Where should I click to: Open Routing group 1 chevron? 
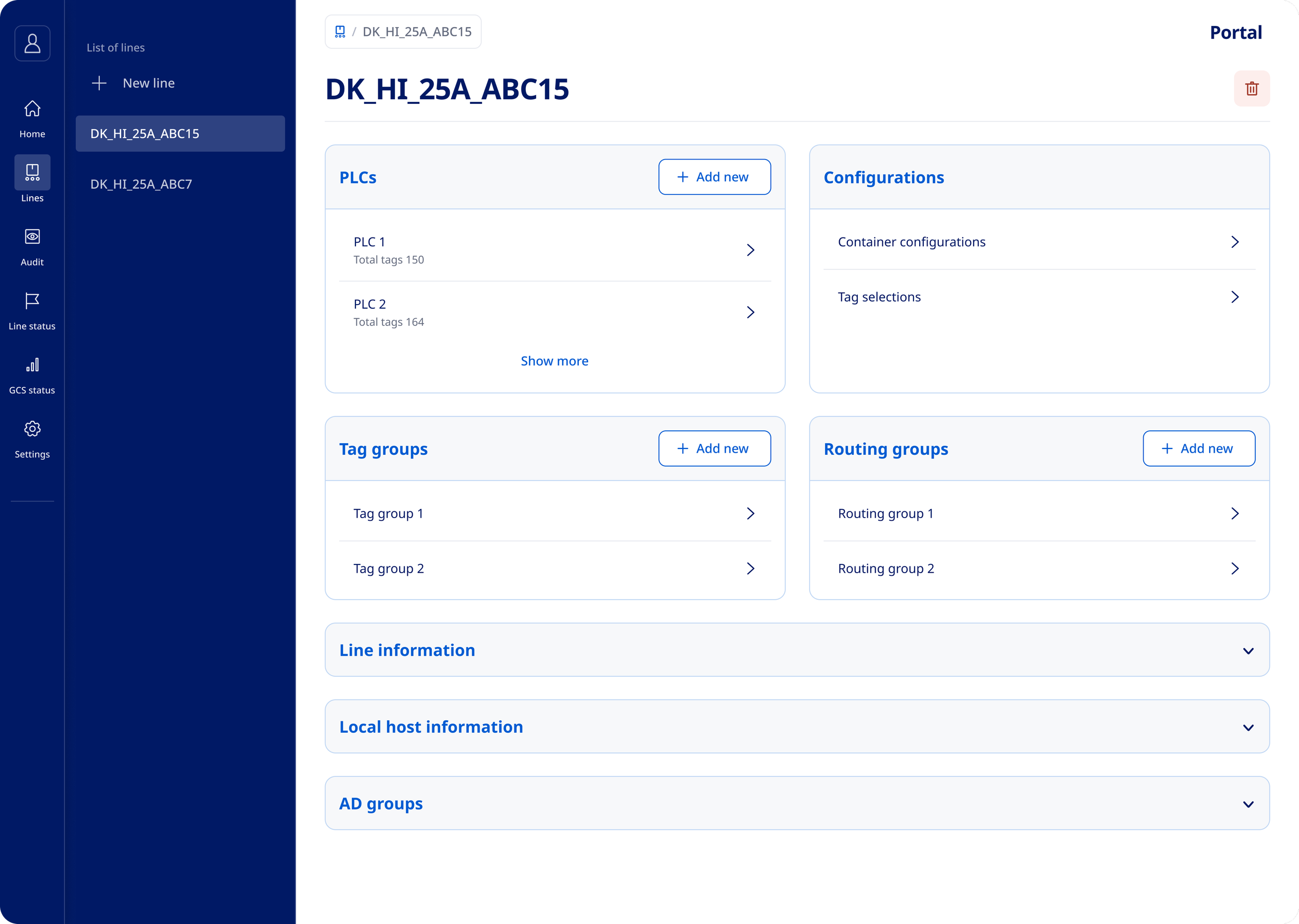[1235, 514]
